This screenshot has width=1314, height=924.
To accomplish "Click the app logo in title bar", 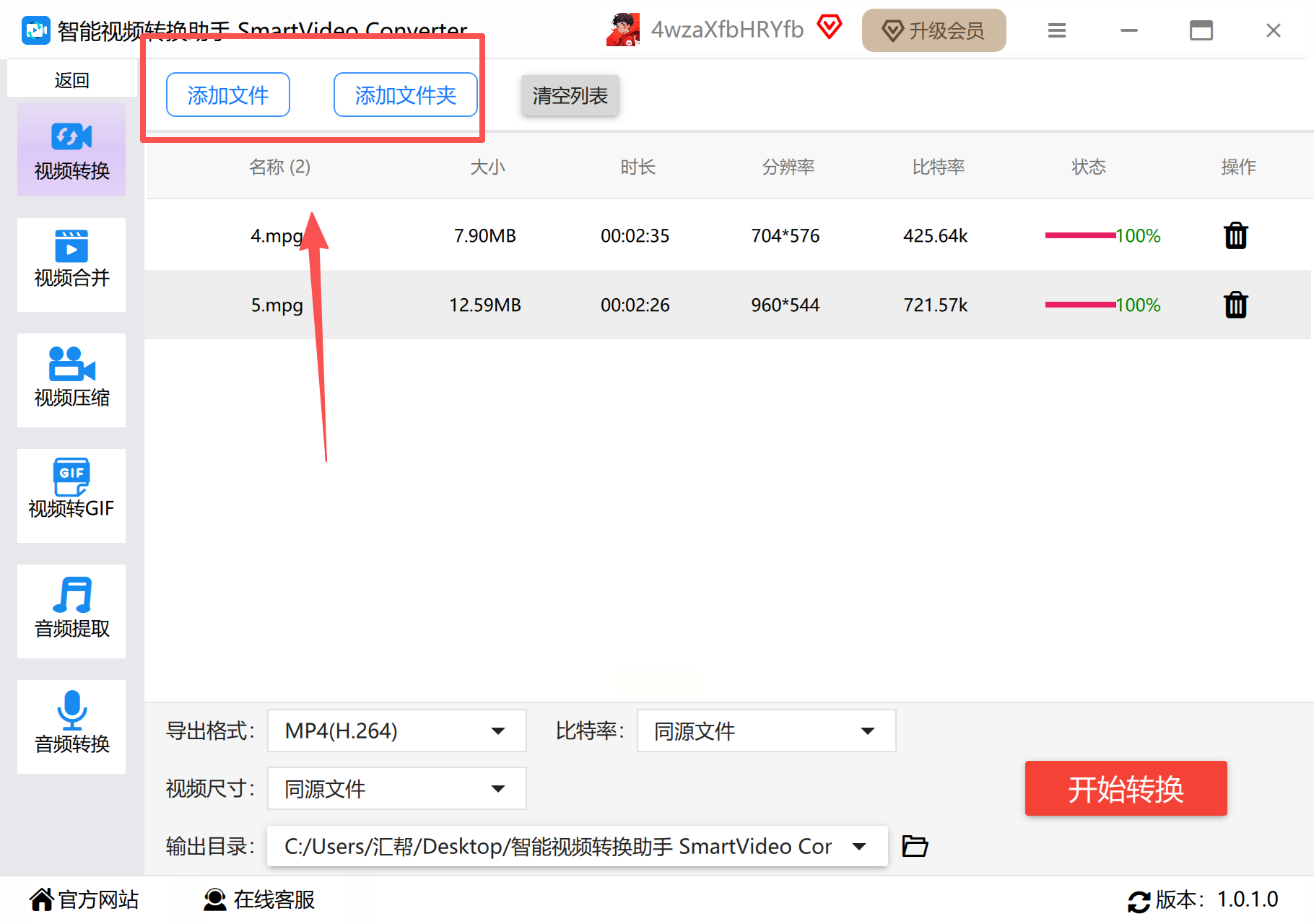I will [x=36, y=30].
